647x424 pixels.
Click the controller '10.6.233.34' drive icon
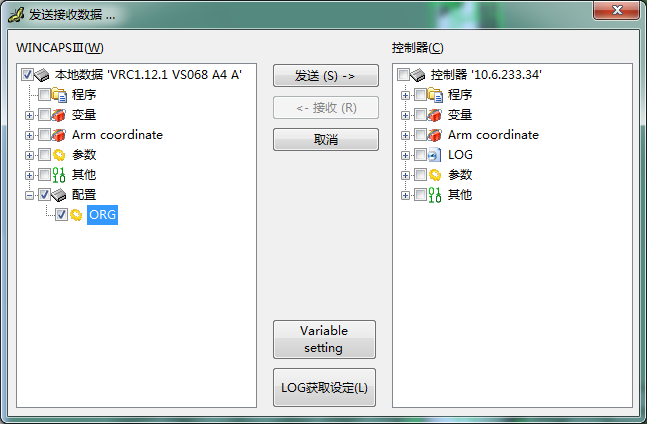click(x=418, y=75)
